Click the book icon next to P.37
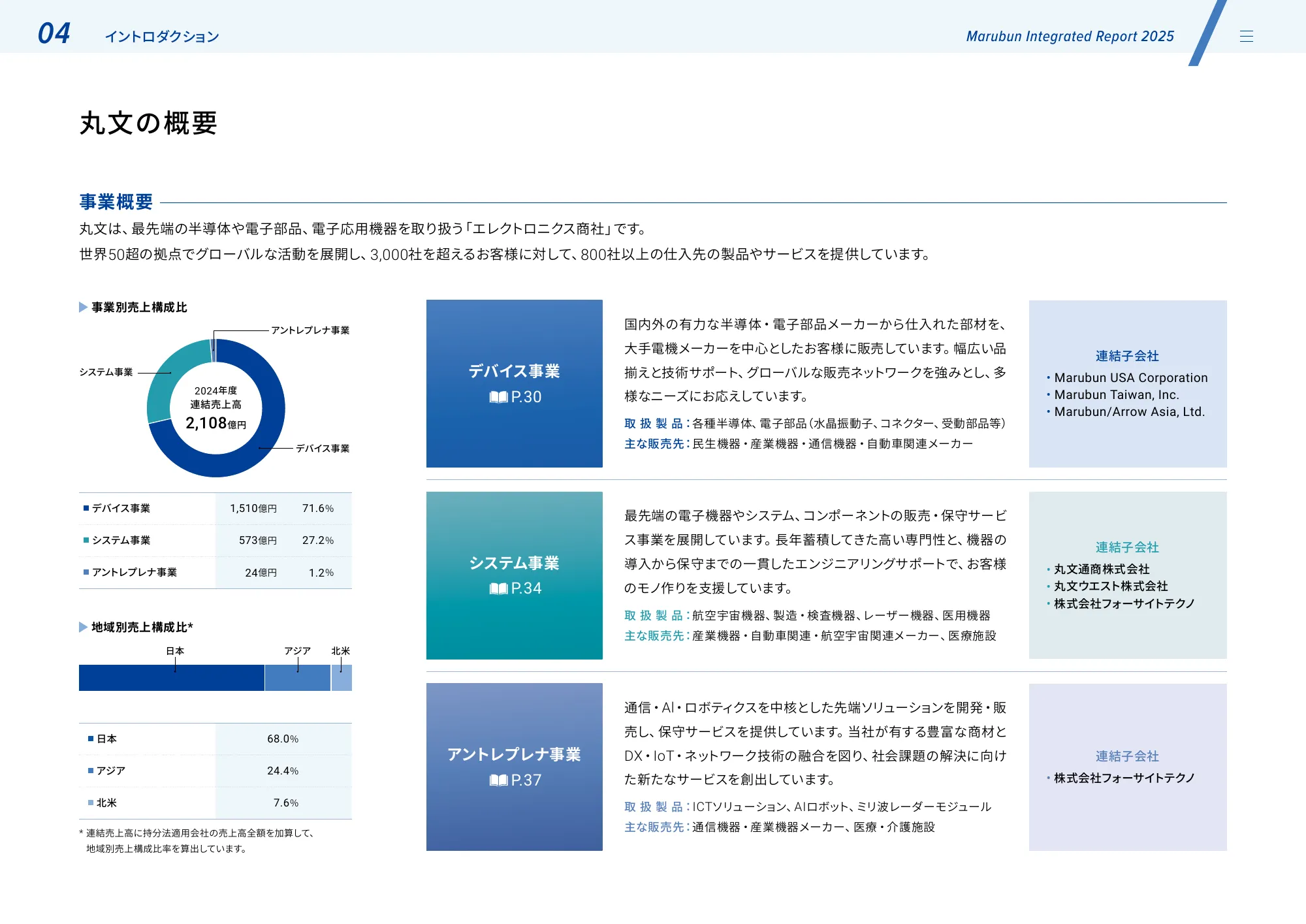 click(x=499, y=780)
